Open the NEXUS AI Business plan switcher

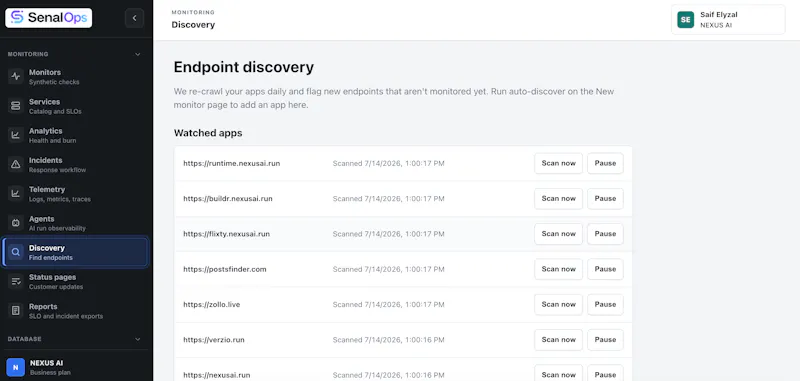click(76, 367)
